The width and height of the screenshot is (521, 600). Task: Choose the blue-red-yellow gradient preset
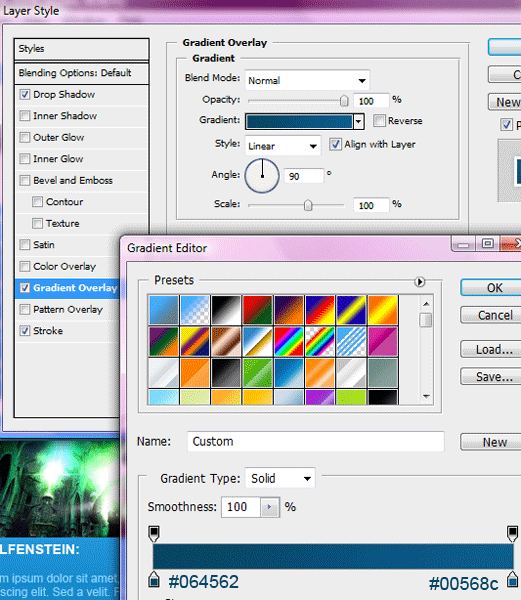320,310
